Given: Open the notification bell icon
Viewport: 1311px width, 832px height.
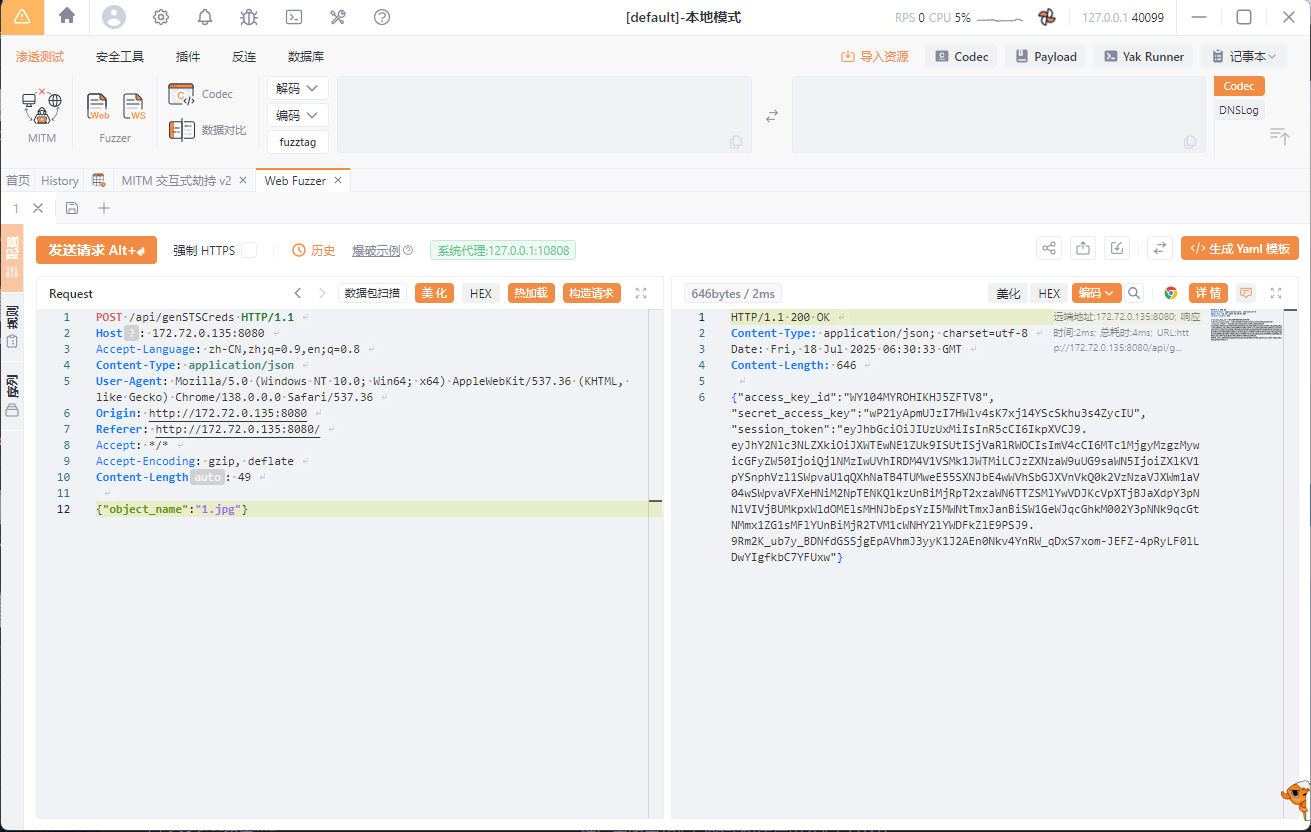Looking at the screenshot, I should (x=205, y=17).
